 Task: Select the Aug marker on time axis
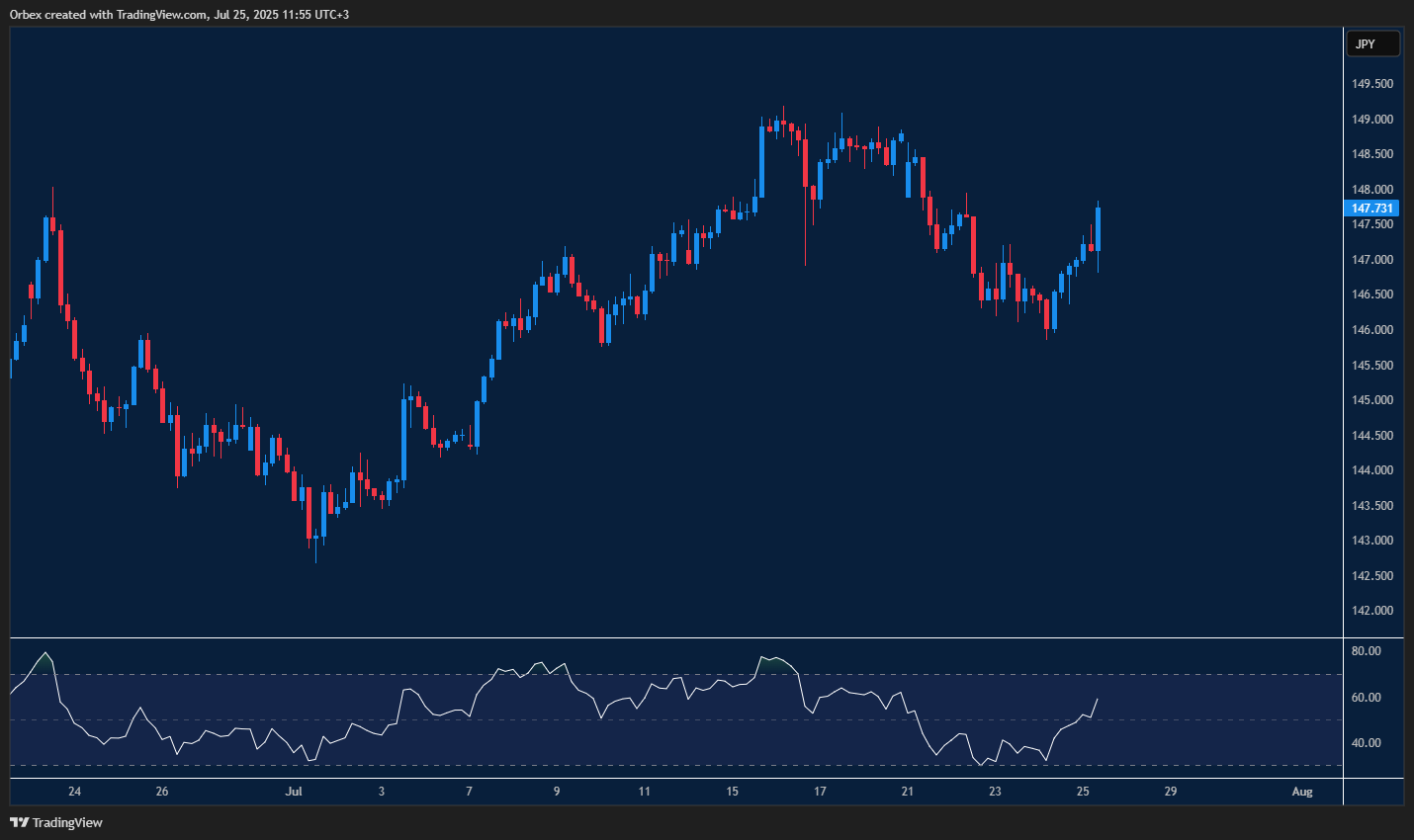pyautogui.click(x=1302, y=792)
